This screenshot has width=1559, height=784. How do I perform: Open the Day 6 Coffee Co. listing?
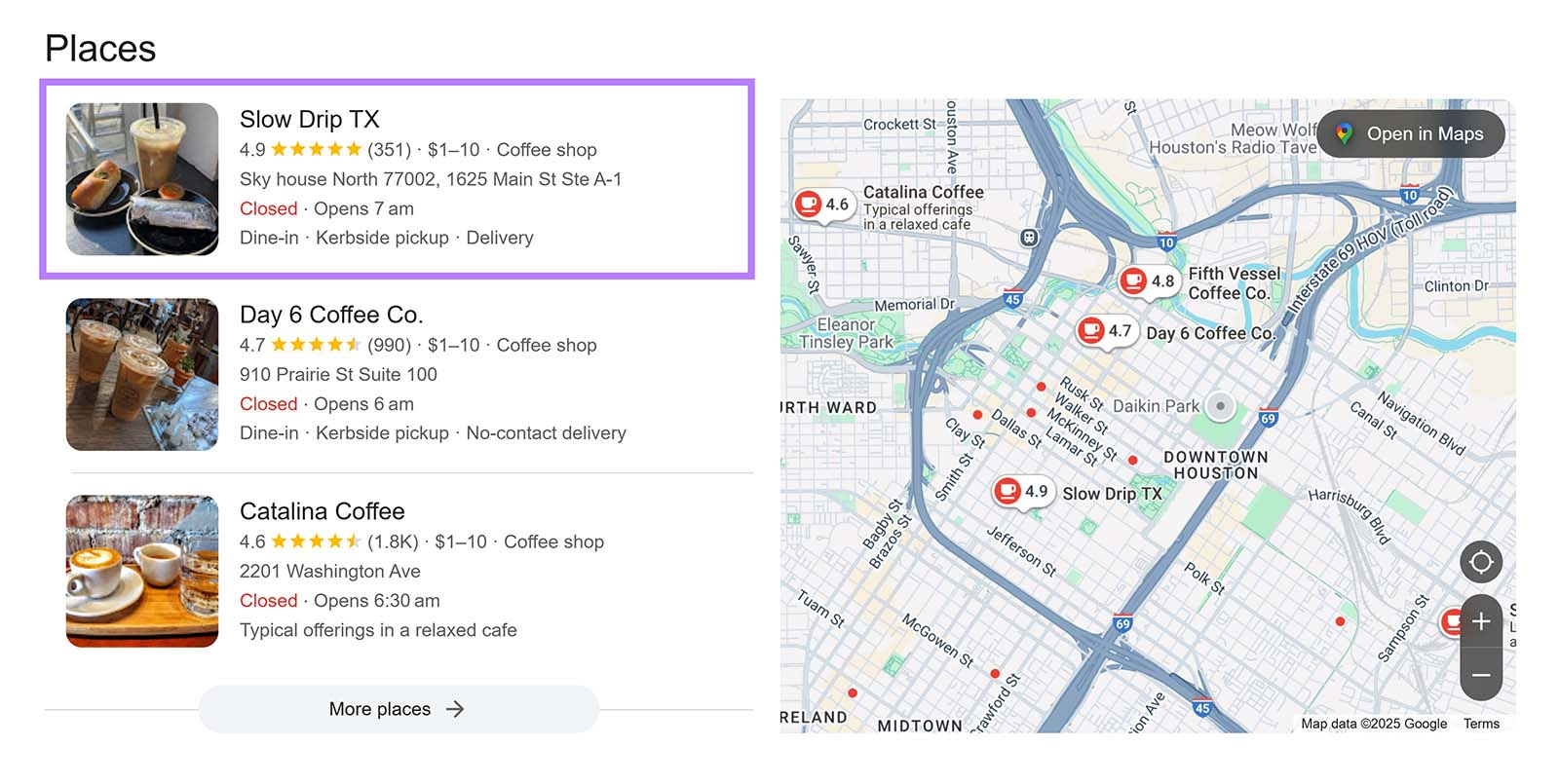pyautogui.click(x=330, y=316)
